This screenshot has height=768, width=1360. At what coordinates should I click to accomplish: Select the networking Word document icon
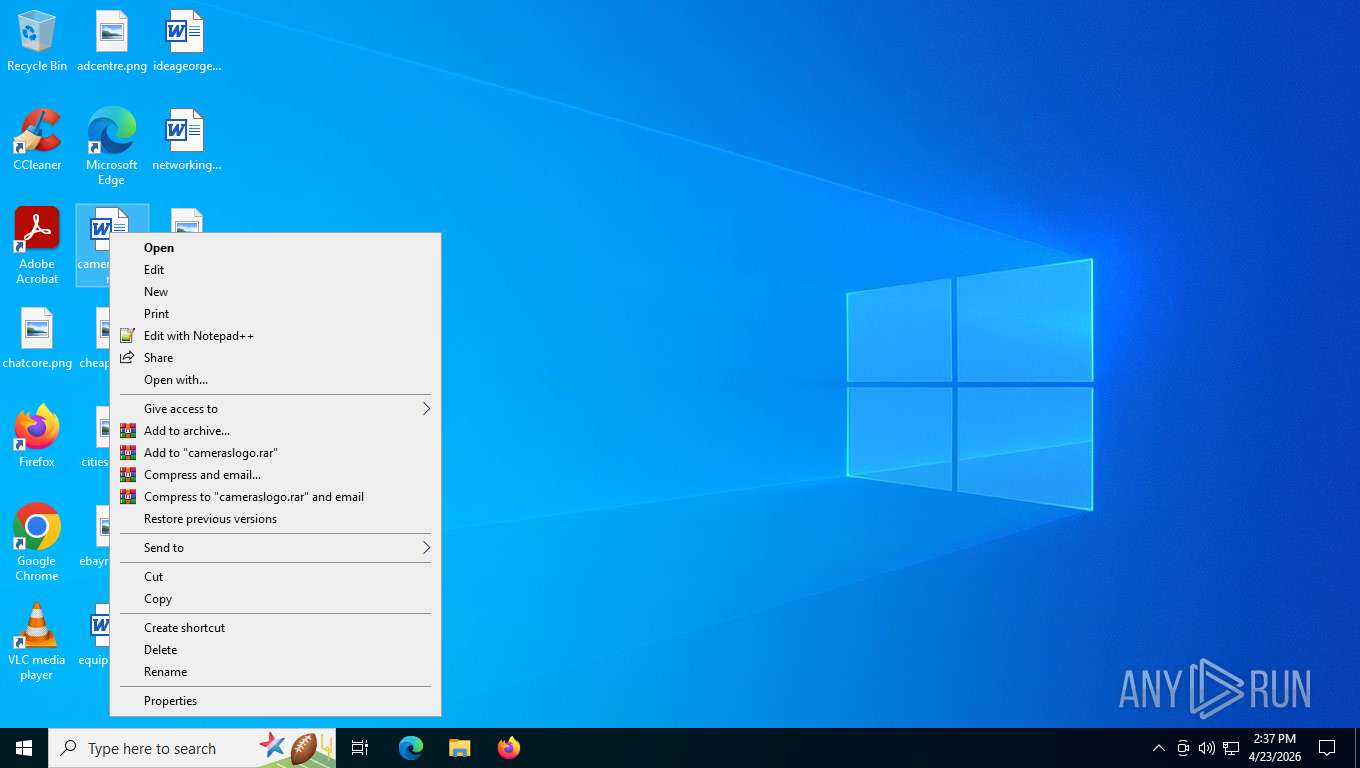(187, 140)
